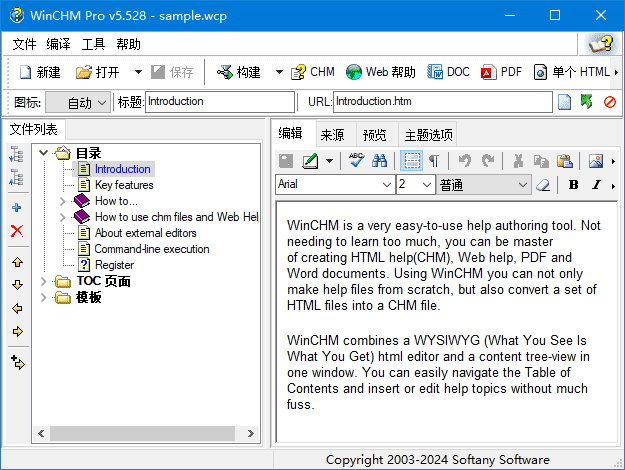This screenshot has height=470, width=625.
Task: Click the undo icon
Action: (x=464, y=161)
